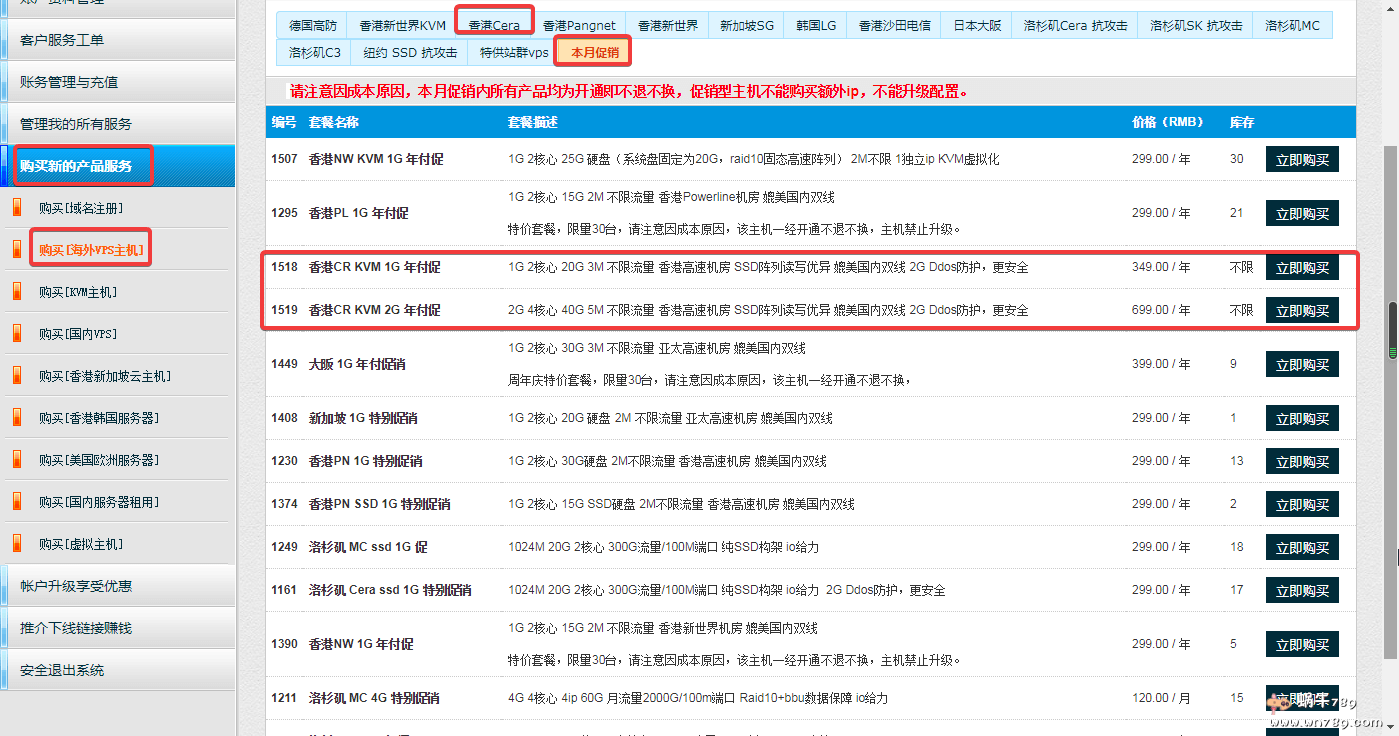Click the orange icon beside 购买[域名注册]
The height and width of the screenshot is (736, 1399).
coord(16,208)
